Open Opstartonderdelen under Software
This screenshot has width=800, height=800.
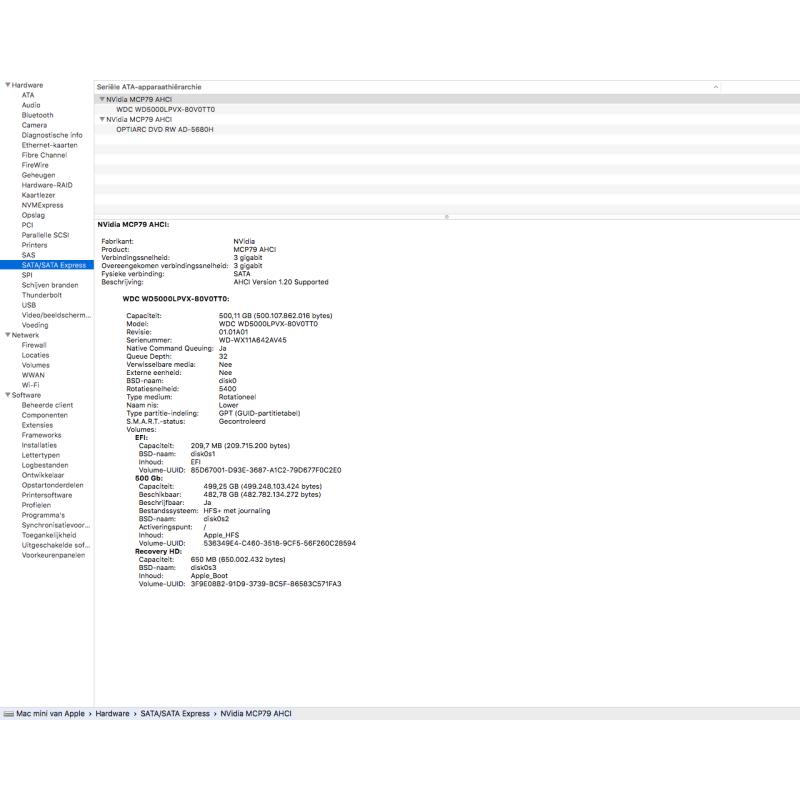tap(53, 485)
